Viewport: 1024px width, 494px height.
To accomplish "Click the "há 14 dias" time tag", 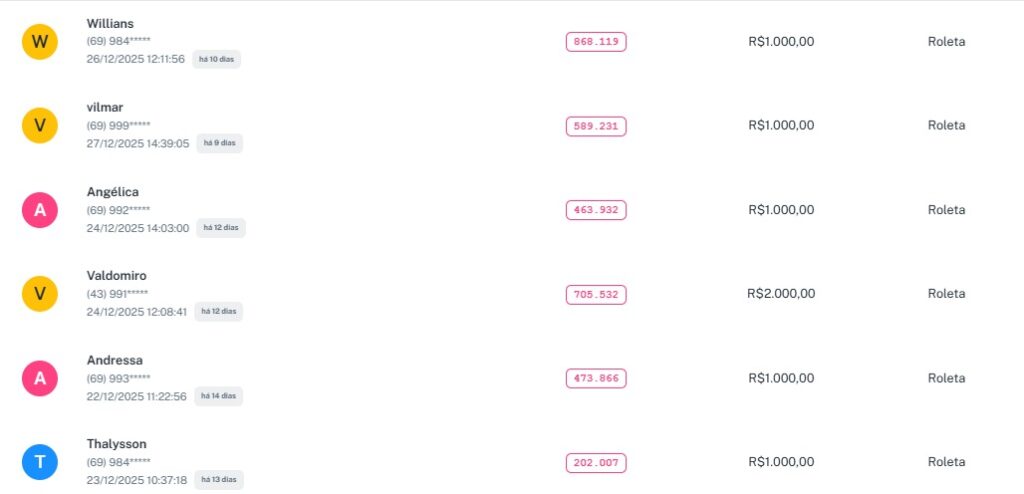I will (x=219, y=396).
